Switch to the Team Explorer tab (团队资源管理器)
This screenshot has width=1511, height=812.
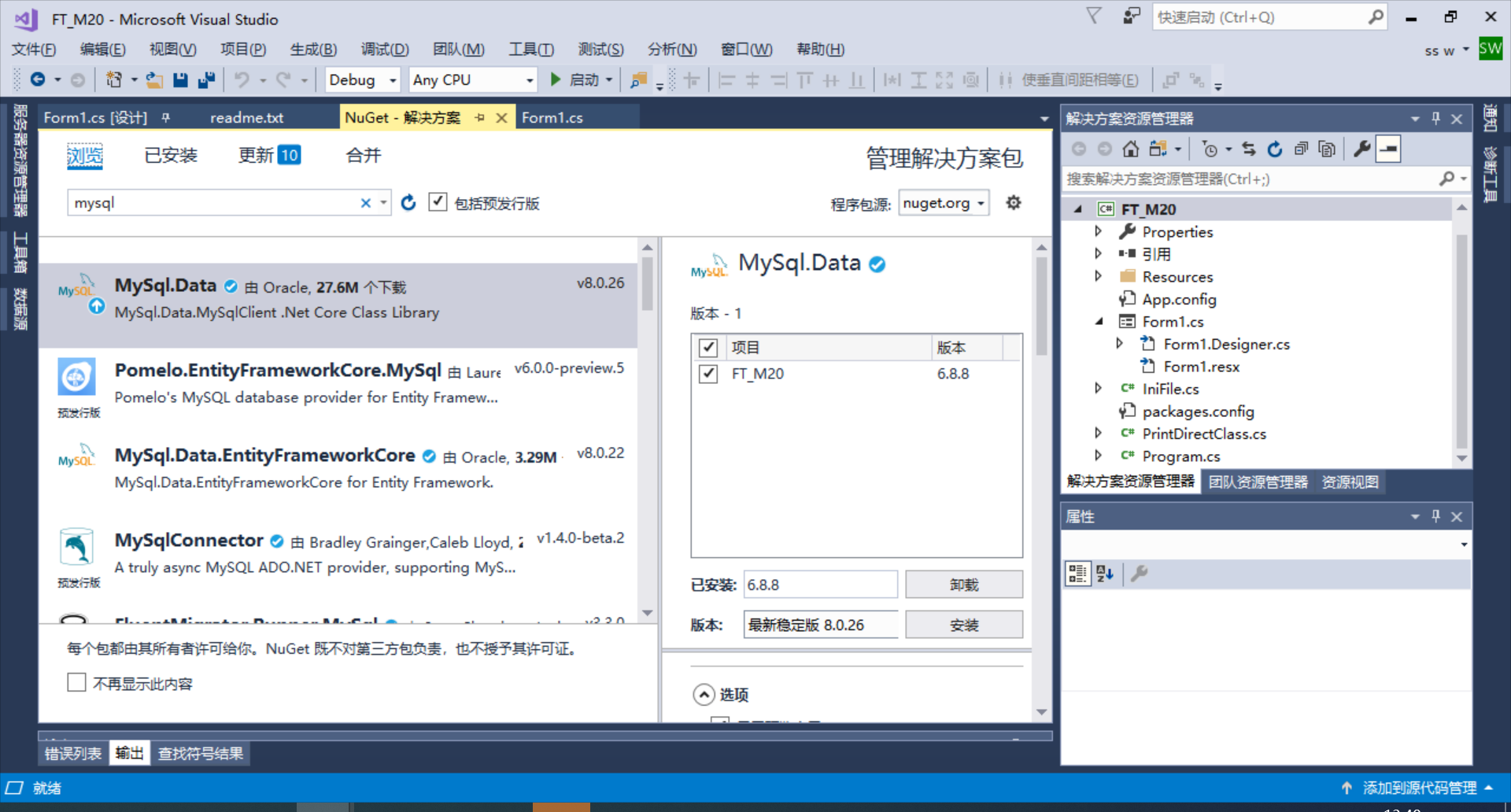(1258, 482)
